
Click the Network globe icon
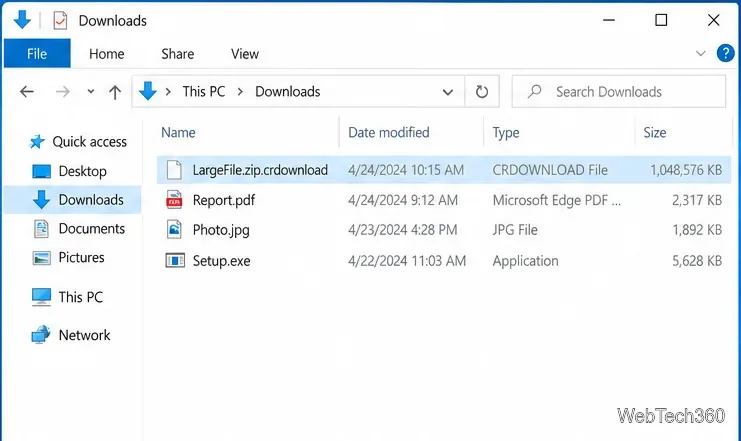41,334
